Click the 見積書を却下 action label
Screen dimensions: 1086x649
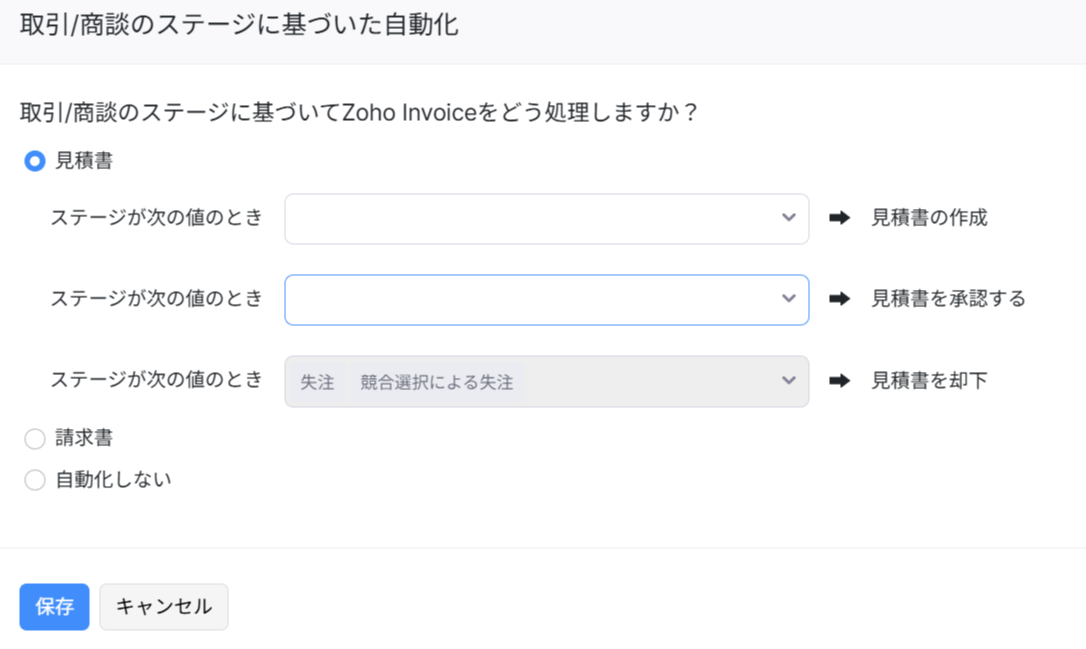929,381
